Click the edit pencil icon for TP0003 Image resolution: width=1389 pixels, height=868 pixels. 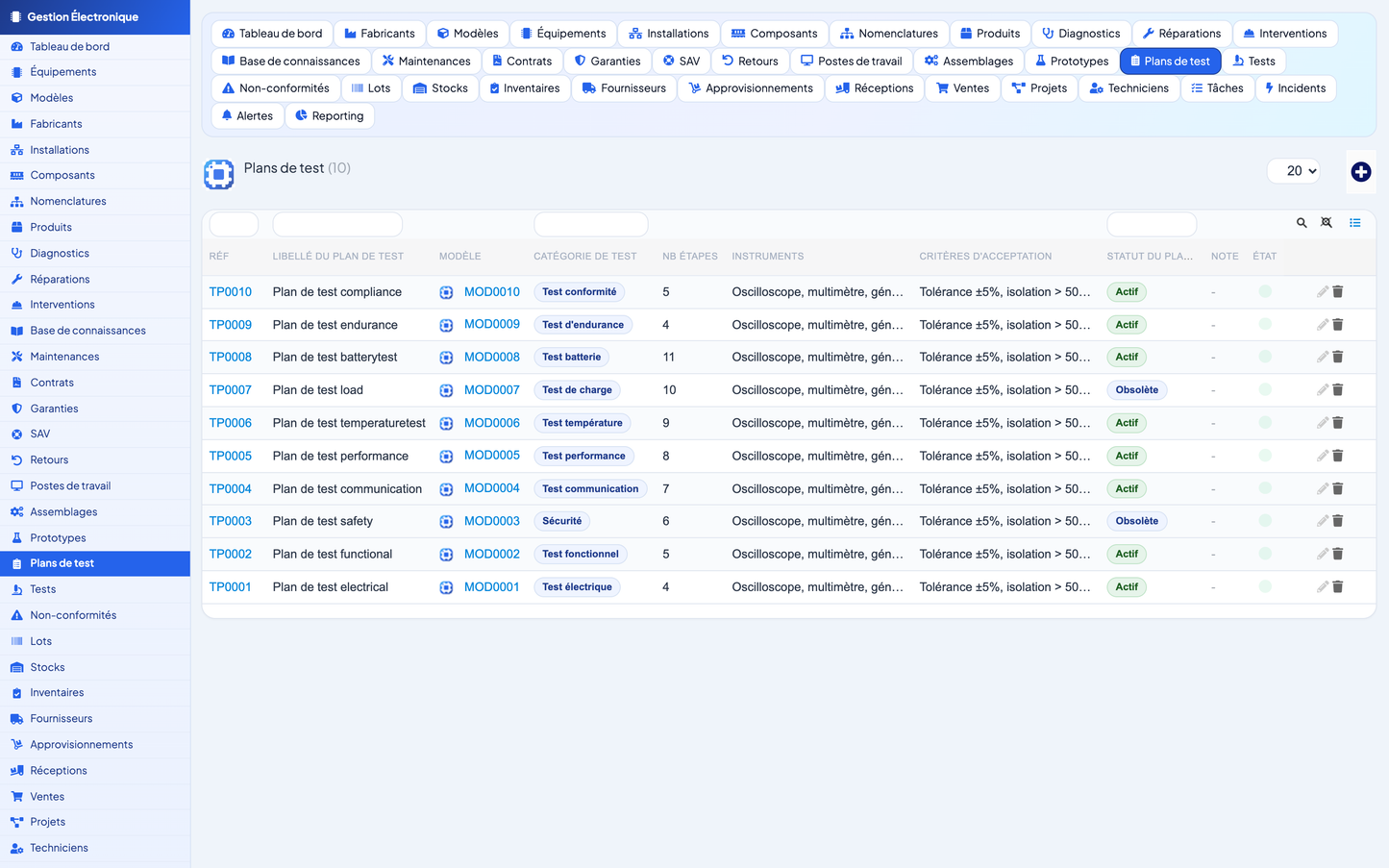[x=1323, y=521]
